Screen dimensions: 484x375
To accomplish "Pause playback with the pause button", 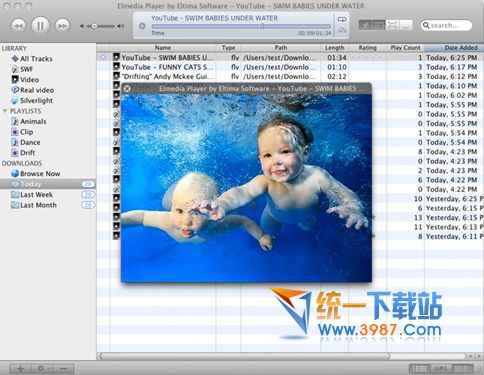I will (x=40, y=26).
